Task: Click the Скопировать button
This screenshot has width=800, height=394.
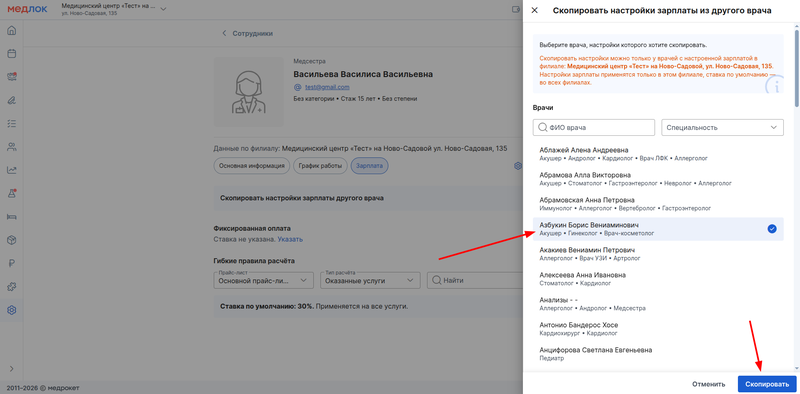Action: click(x=767, y=384)
